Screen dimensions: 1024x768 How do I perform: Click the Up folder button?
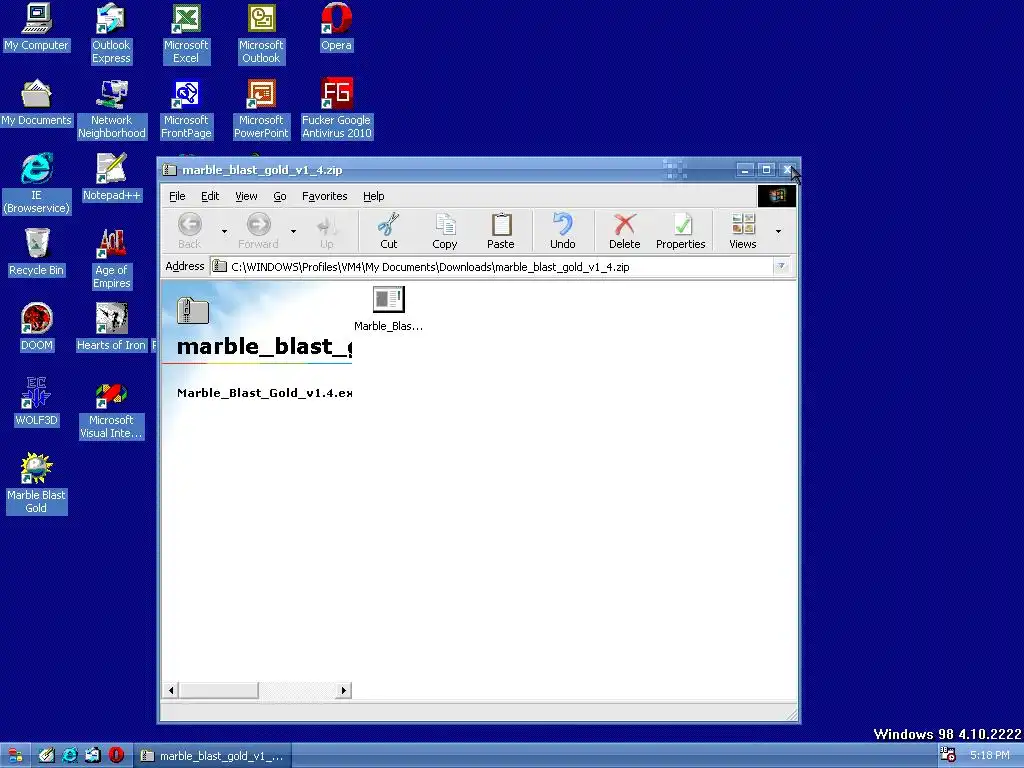(327, 231)
